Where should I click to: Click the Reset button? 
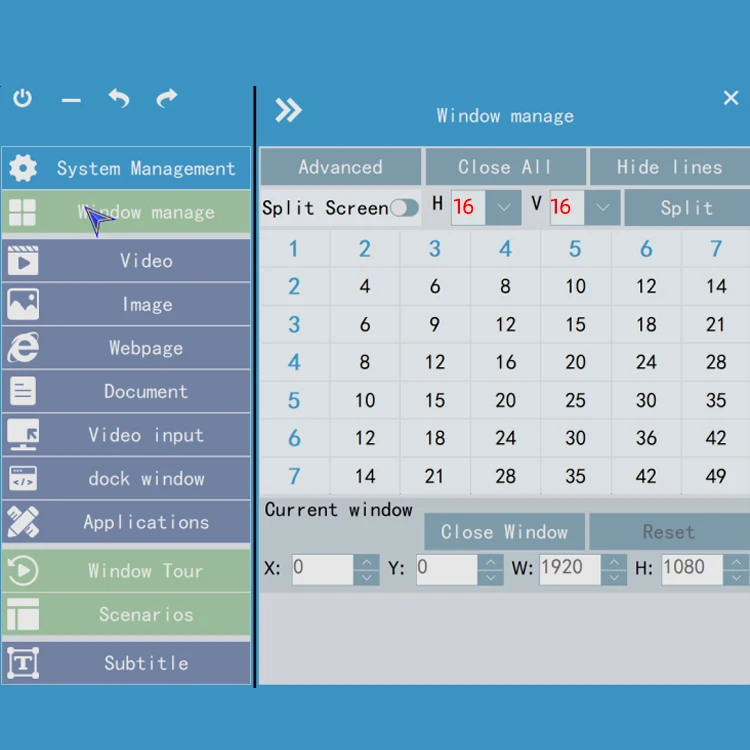pos(669,532)
